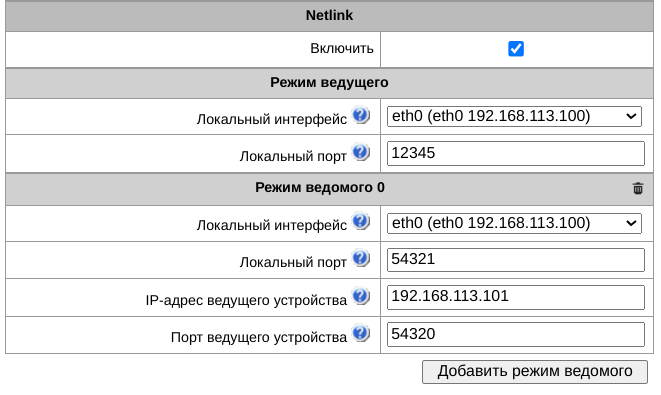This screenshot has height=395, width=661.
Task: Show help for IP-адрес ведущего устройства
Action: (361, 296)
